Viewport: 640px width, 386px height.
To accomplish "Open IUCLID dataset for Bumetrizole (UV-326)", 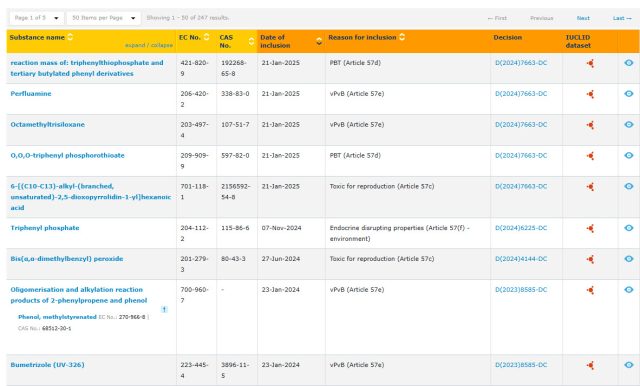I will [590, 366].
